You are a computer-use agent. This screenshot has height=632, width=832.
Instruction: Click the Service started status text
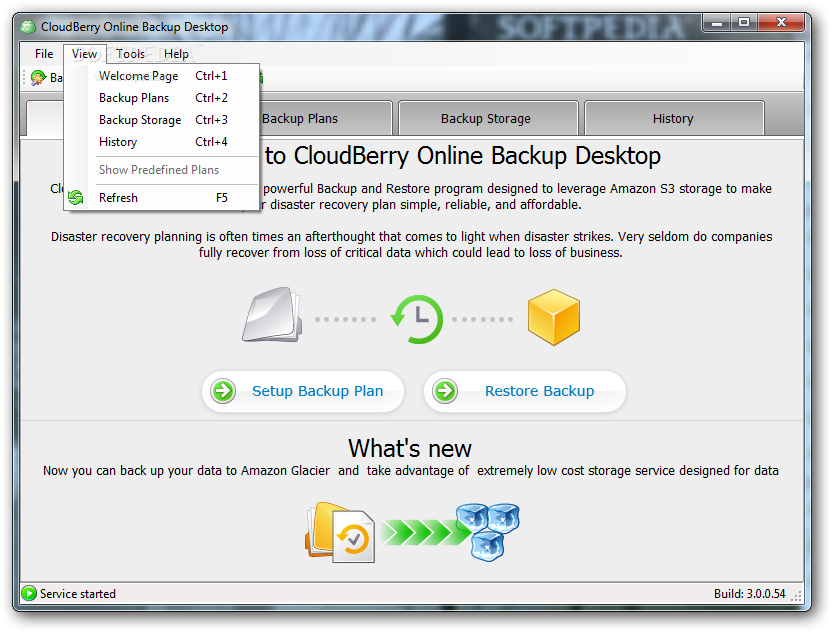pyautogui.click(x=78, y=594)
